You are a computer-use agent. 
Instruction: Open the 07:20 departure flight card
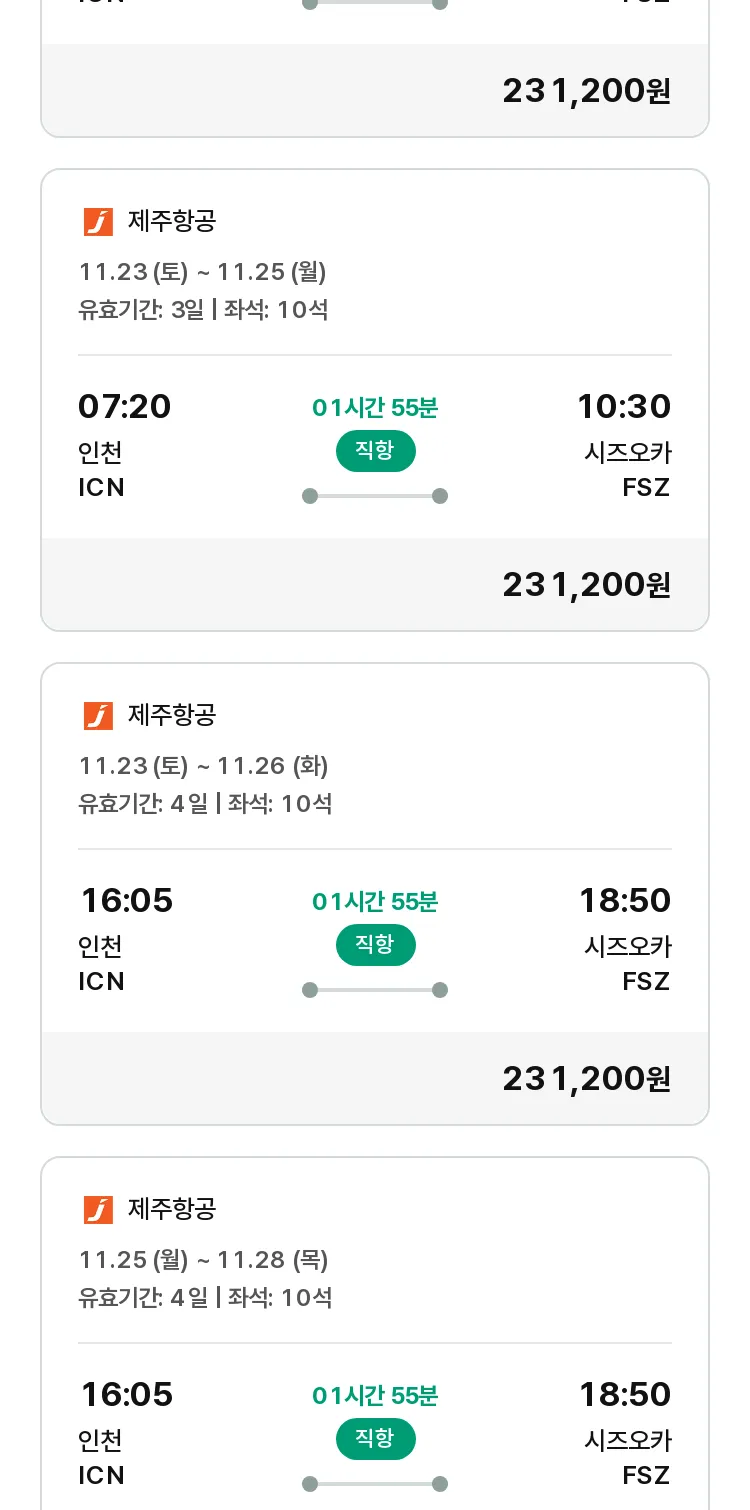(x=375, y=400)
